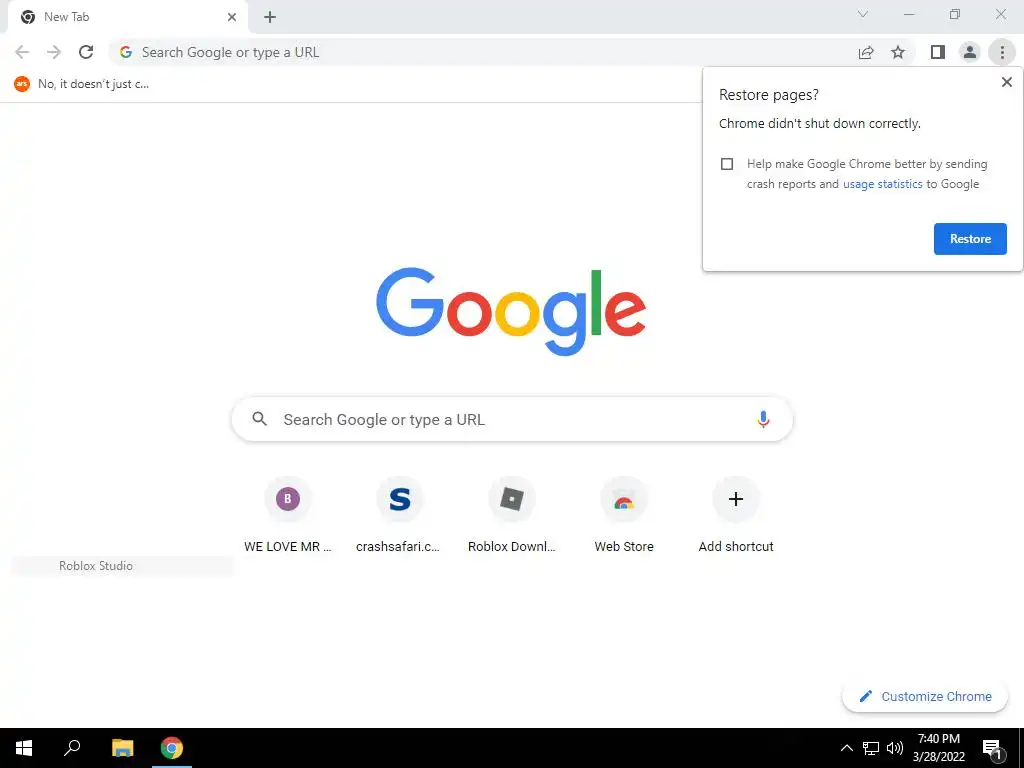Screen dimensions: 1024x768
Task: Click the magnifier icon in search box
Action: [259, 419]
